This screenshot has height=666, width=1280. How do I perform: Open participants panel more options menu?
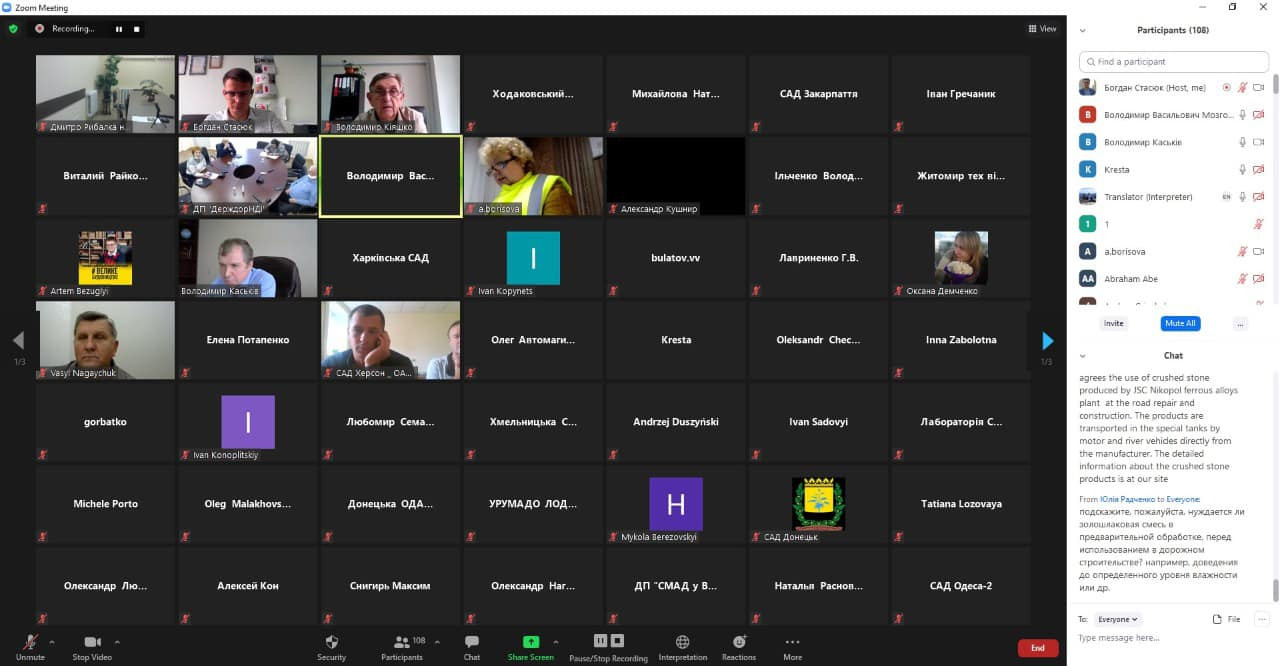(1240, 324)
